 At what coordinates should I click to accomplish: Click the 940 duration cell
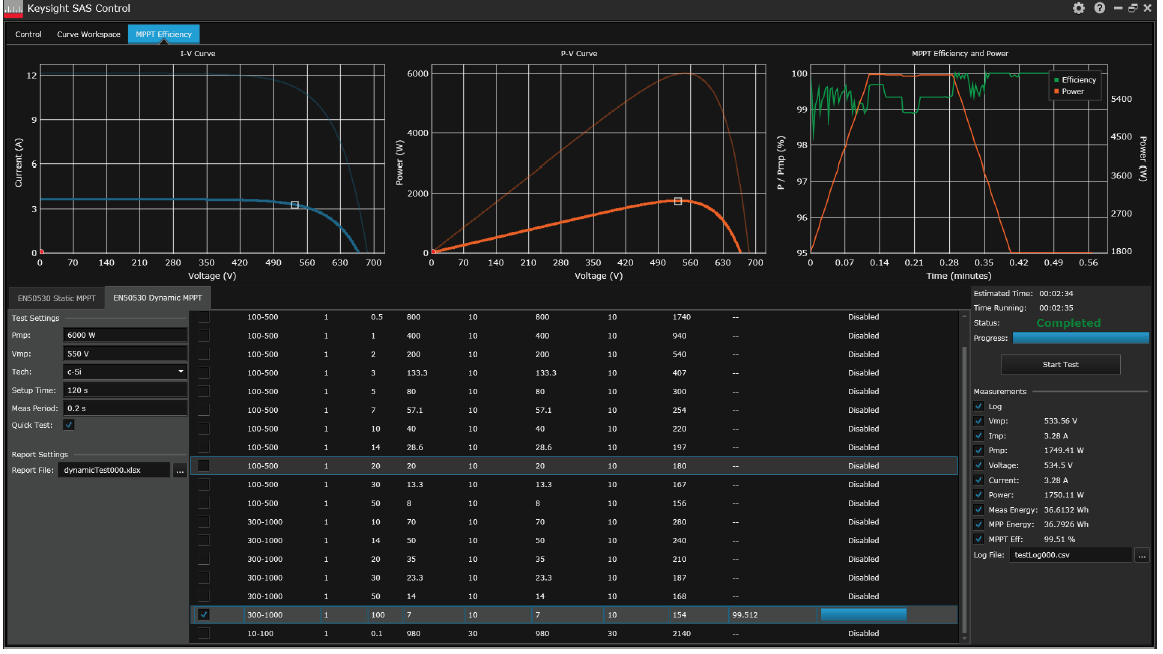click(679, 336)
